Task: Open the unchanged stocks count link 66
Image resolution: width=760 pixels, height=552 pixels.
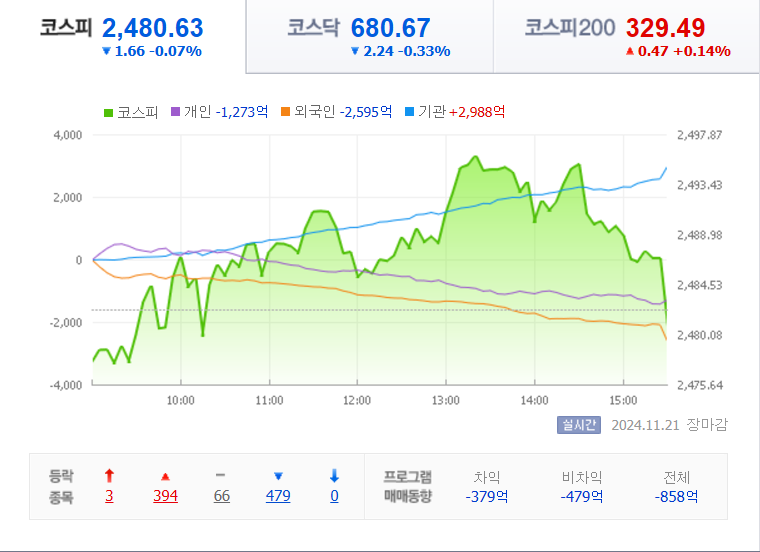Action: (222, 496)
